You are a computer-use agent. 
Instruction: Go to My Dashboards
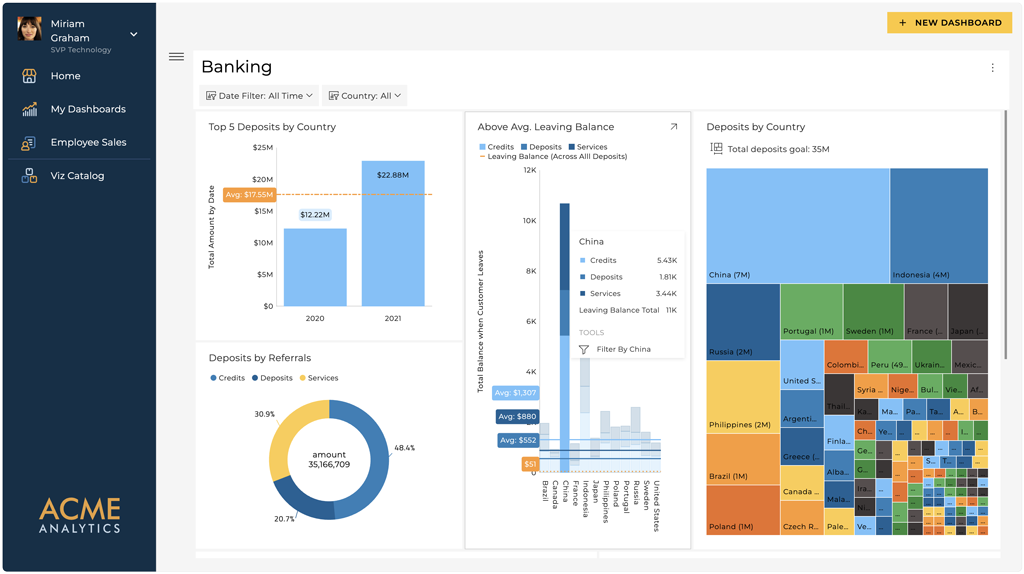(88, 109)
